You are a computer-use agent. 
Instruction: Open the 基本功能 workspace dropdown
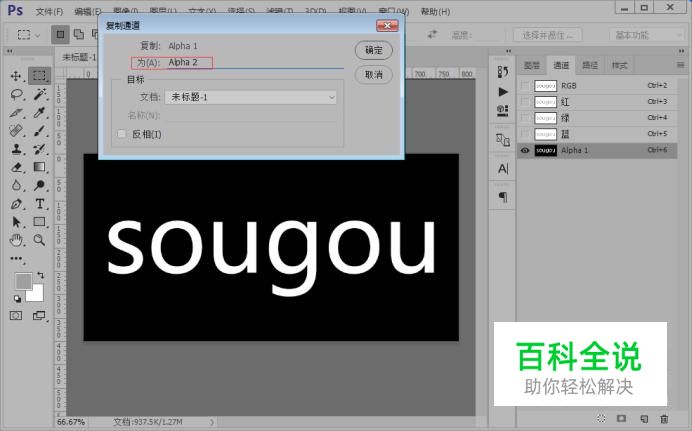click(x=647, y=35)
